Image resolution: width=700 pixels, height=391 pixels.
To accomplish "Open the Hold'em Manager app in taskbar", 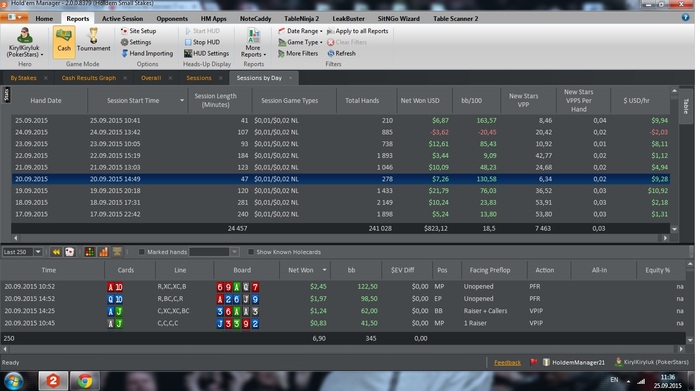I will pos(53,381).
